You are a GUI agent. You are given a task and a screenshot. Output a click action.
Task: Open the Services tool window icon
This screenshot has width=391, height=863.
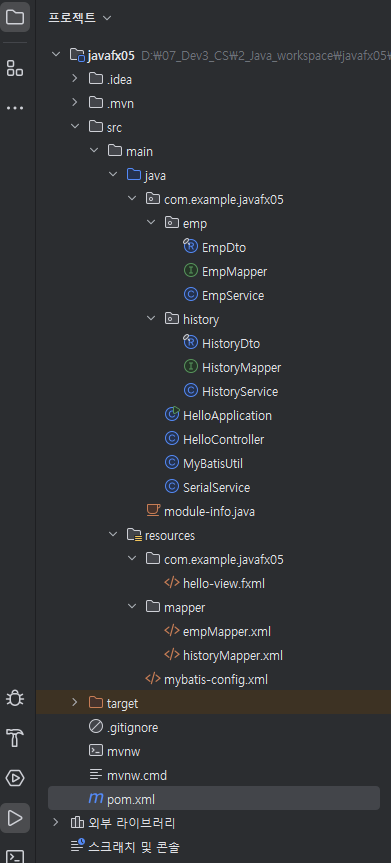(15, 778)
